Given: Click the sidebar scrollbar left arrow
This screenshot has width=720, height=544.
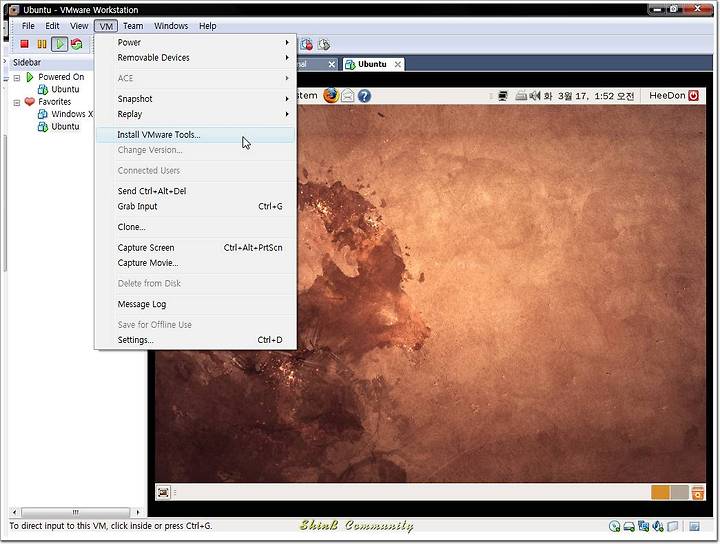Looking at the screenshot, I should pyautogui.click(x=15, y=512).
